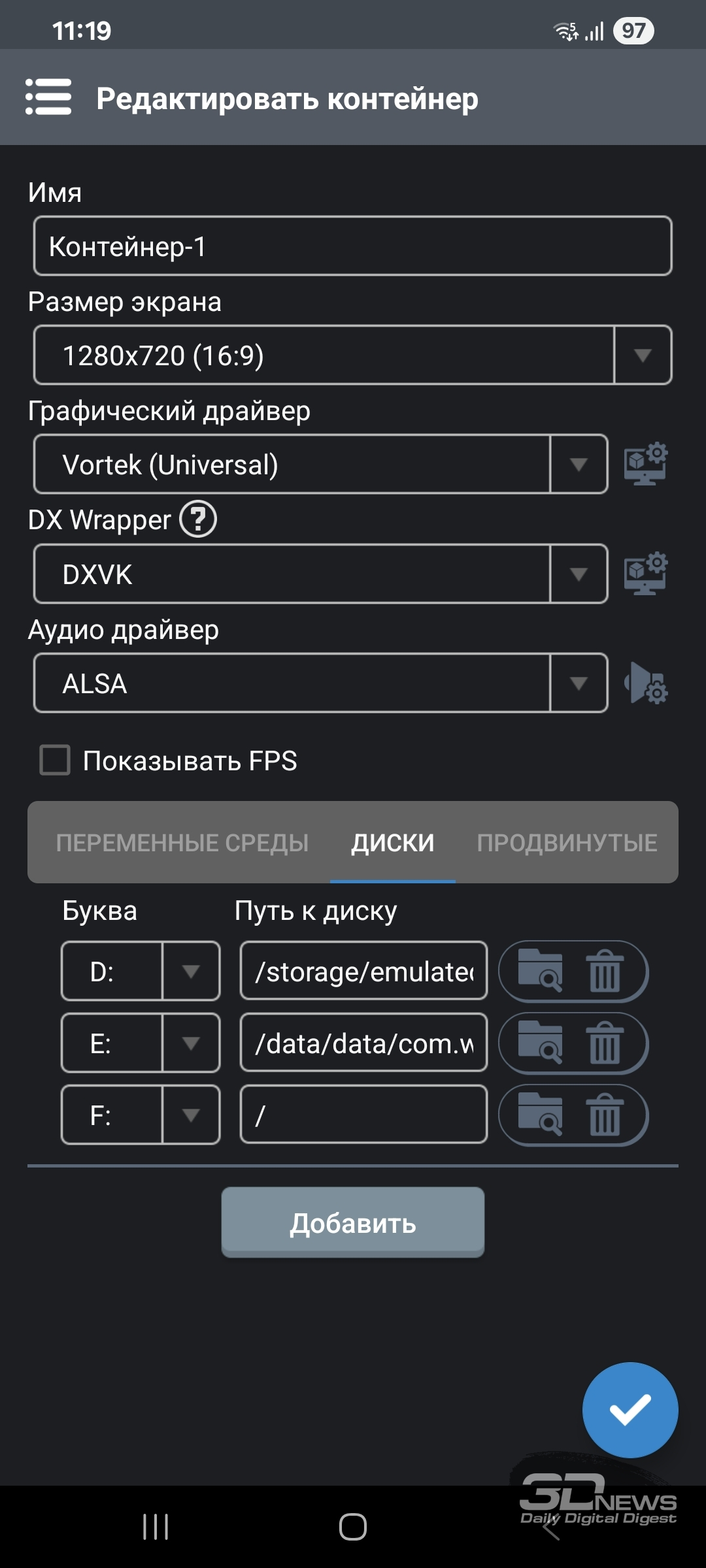Open graphics driver configuration settings icon

pos(645,464)
